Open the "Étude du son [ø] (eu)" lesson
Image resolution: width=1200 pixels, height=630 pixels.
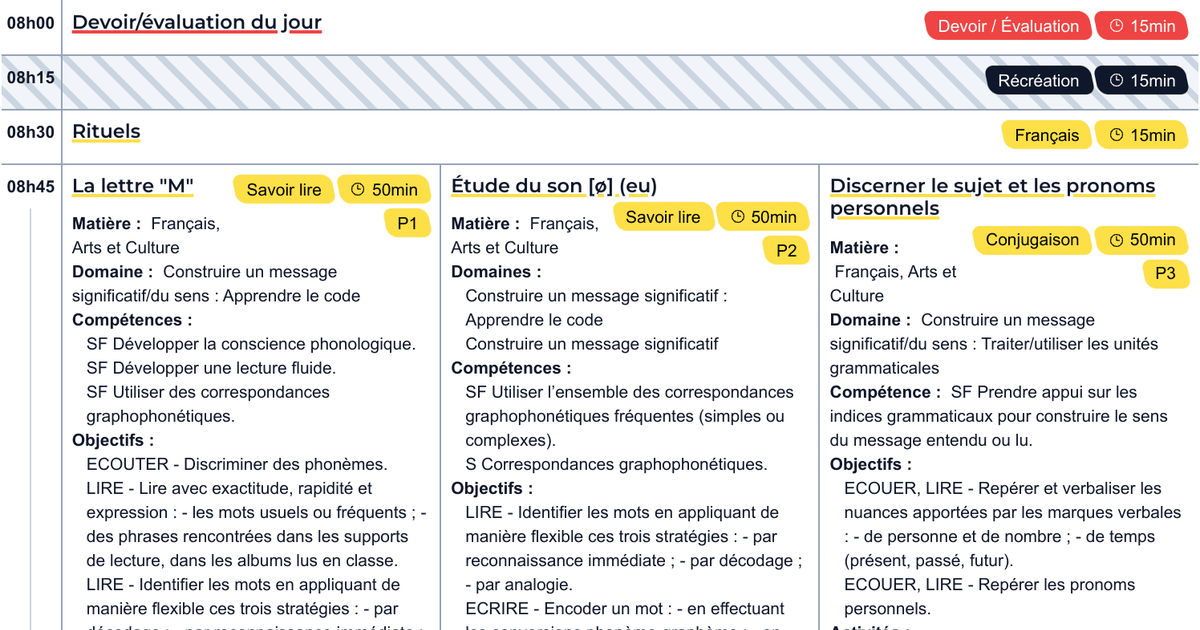click(551, 185)
